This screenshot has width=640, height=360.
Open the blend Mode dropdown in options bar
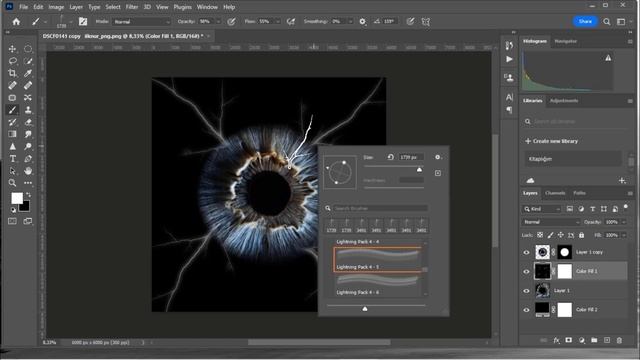(142, 22)
